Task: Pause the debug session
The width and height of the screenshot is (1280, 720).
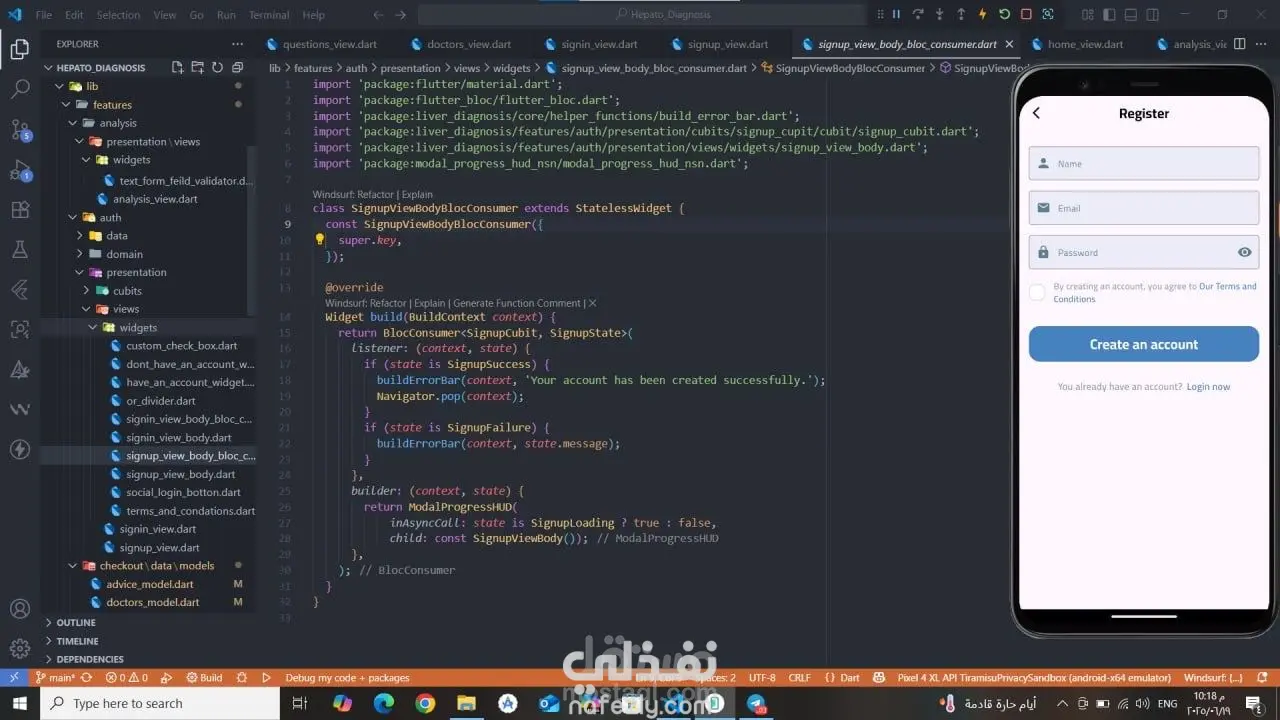Action: pos(896,14)
